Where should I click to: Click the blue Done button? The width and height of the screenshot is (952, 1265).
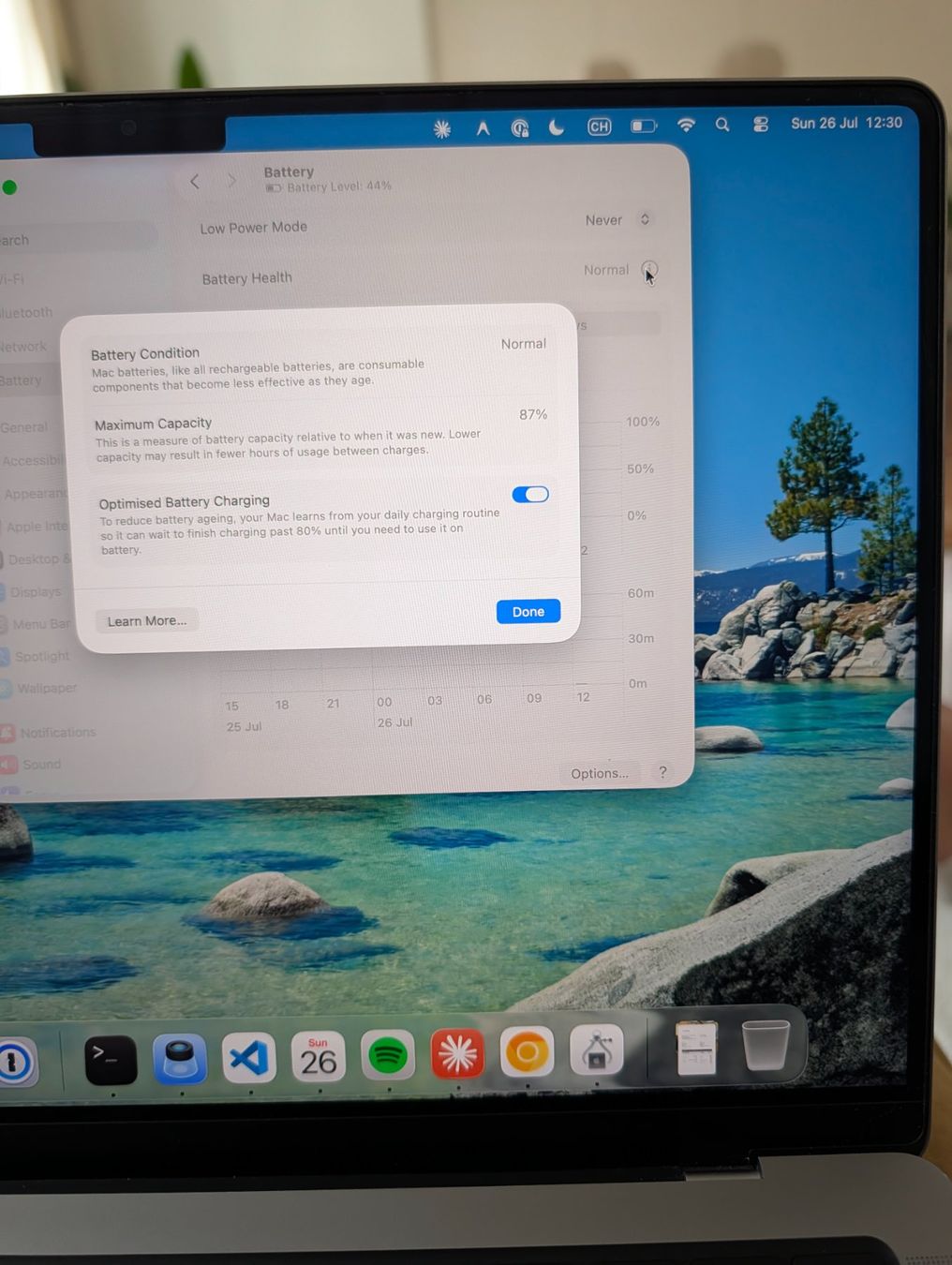528,611
